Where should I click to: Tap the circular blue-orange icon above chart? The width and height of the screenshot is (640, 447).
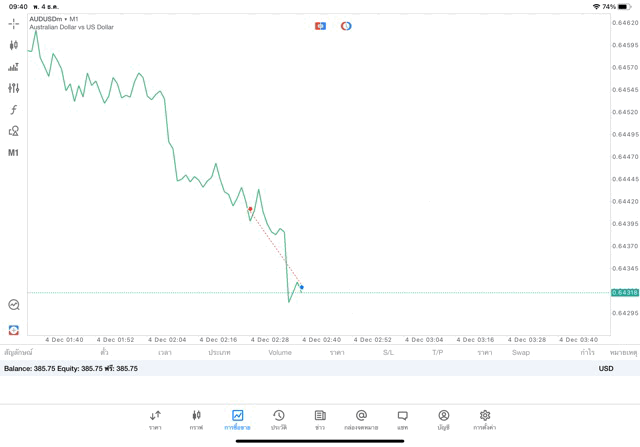click(346, 26)
